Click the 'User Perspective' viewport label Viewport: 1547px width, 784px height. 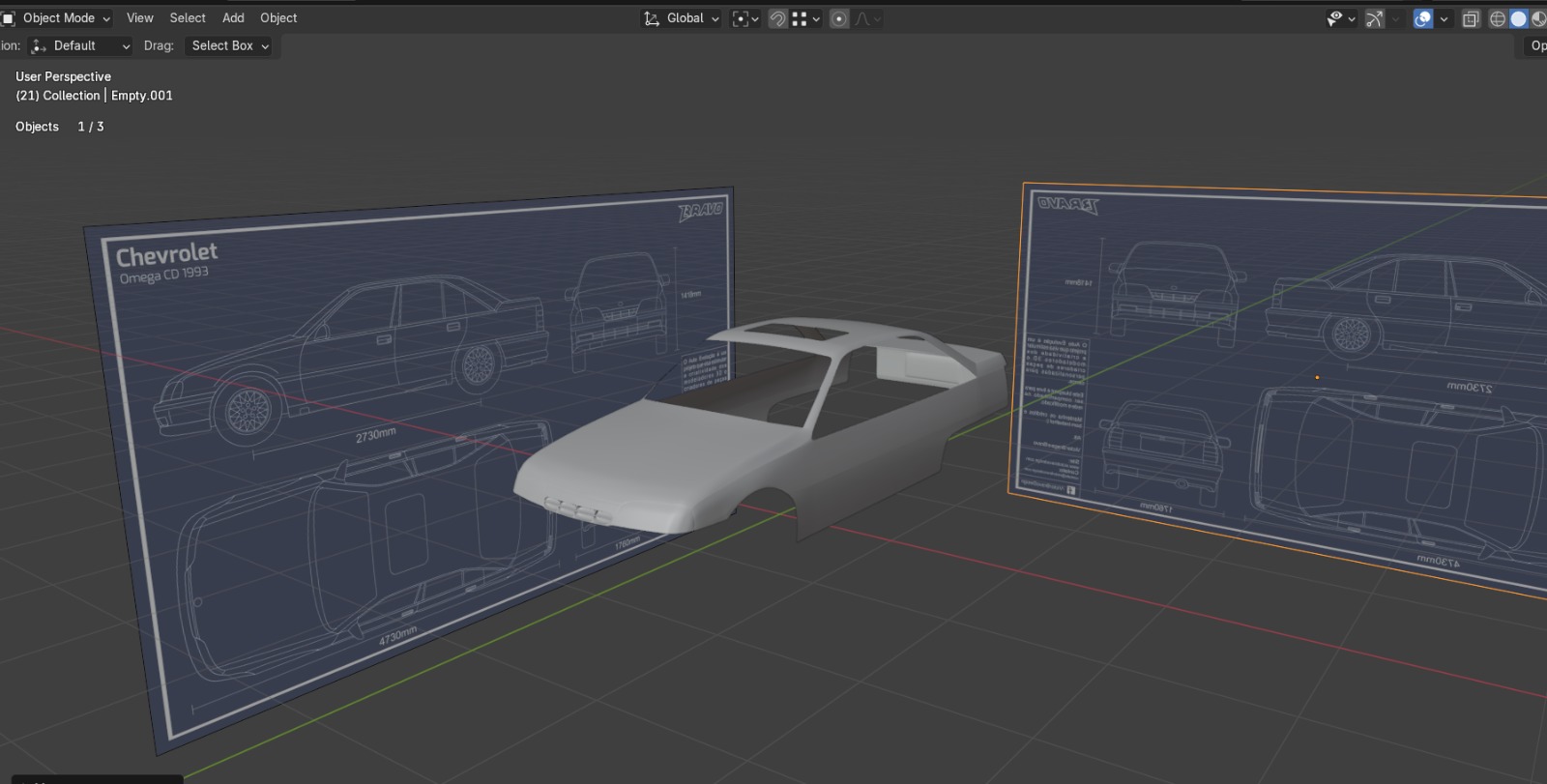tap(63, 76)
